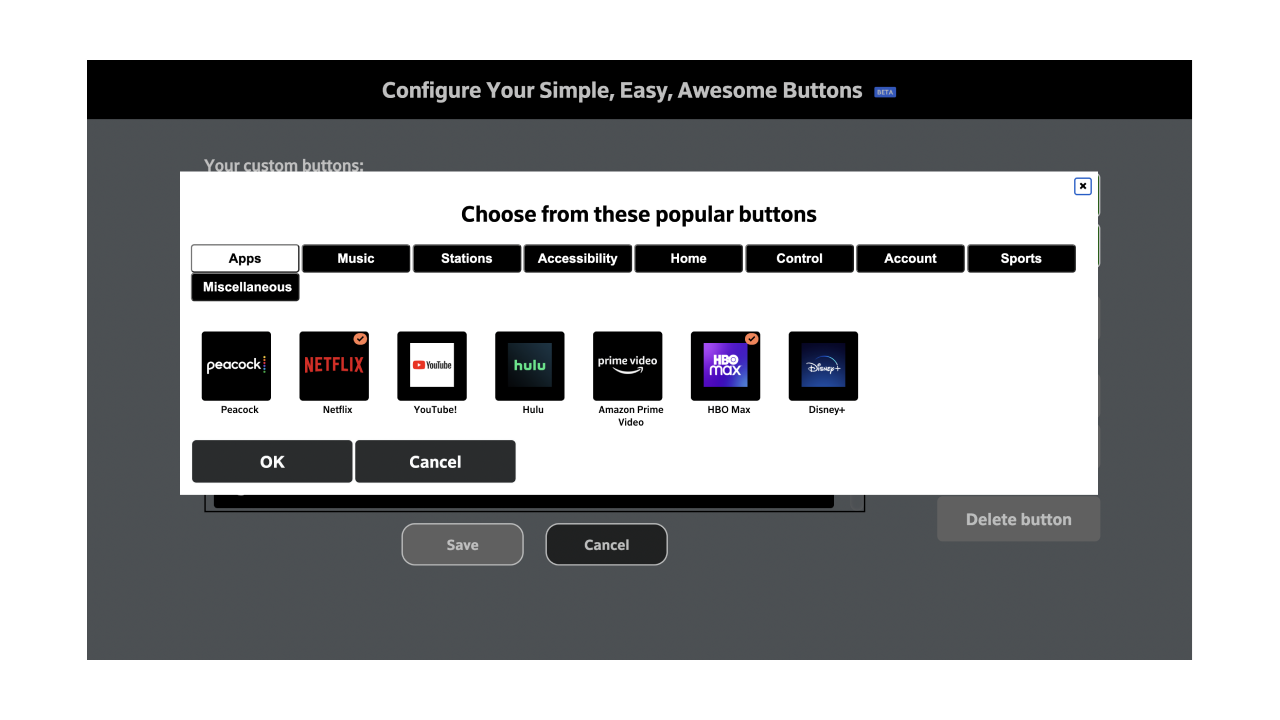Select the Hulu app icon
Image resolution: width=1280 pixels, height=720 pixels.
pos(530,366)
